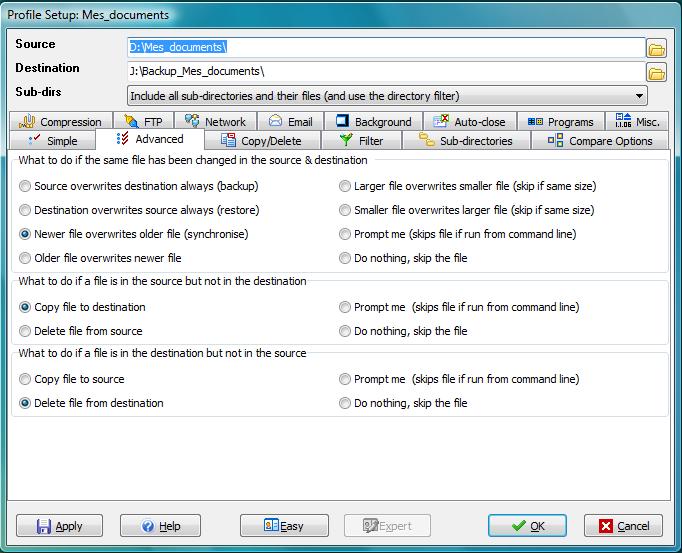Select the Filter tab
Viewport: 682px width, 553px height.
tap(361, 141)
